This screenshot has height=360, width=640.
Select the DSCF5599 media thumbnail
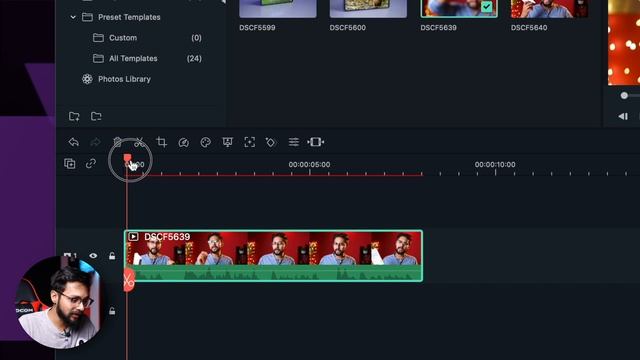(x=278, y=9)
